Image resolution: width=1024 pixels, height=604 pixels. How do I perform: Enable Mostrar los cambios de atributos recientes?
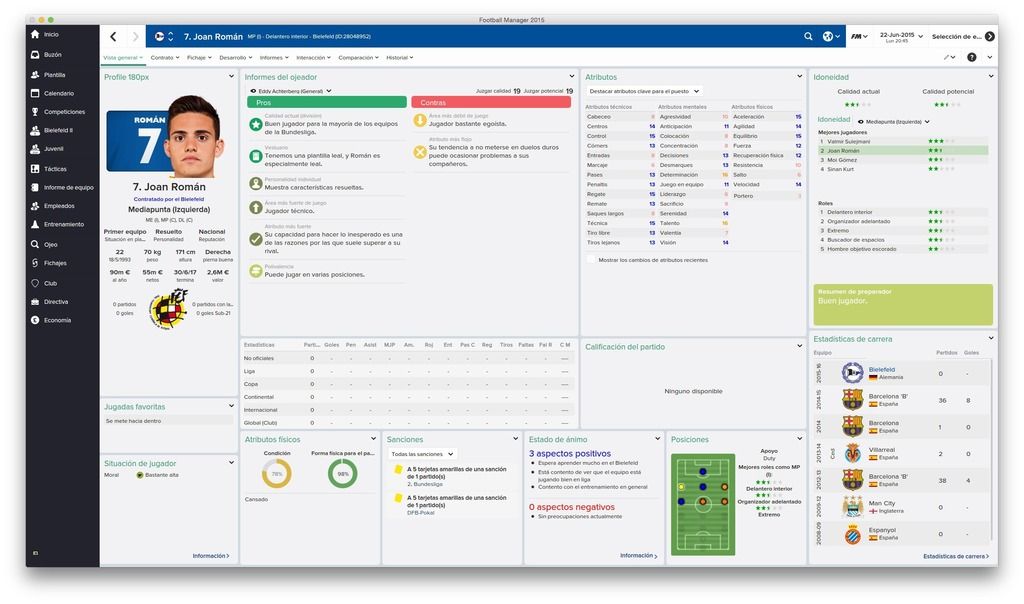click(591, 260)
